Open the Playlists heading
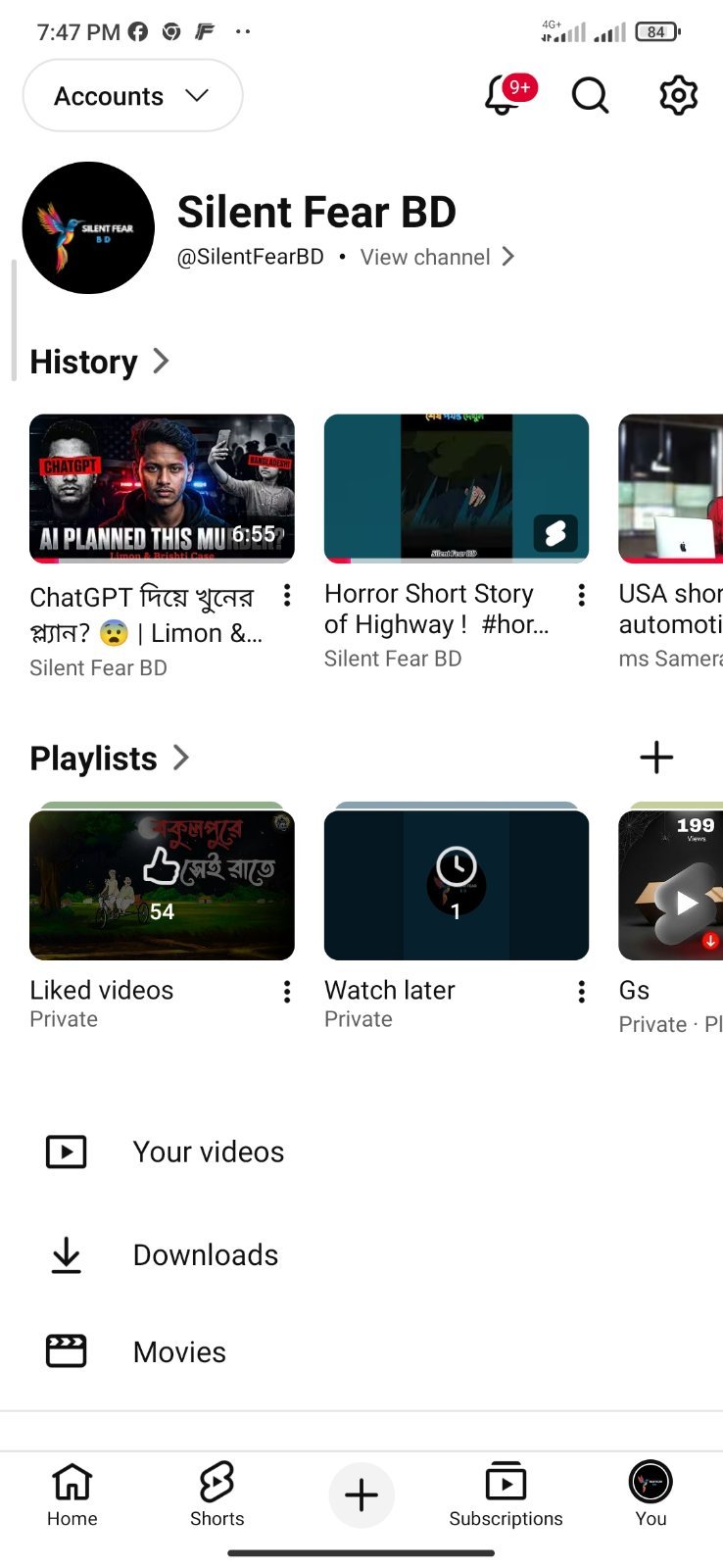Viewport: 723px width, 1568px height. [x=93, y=759]
